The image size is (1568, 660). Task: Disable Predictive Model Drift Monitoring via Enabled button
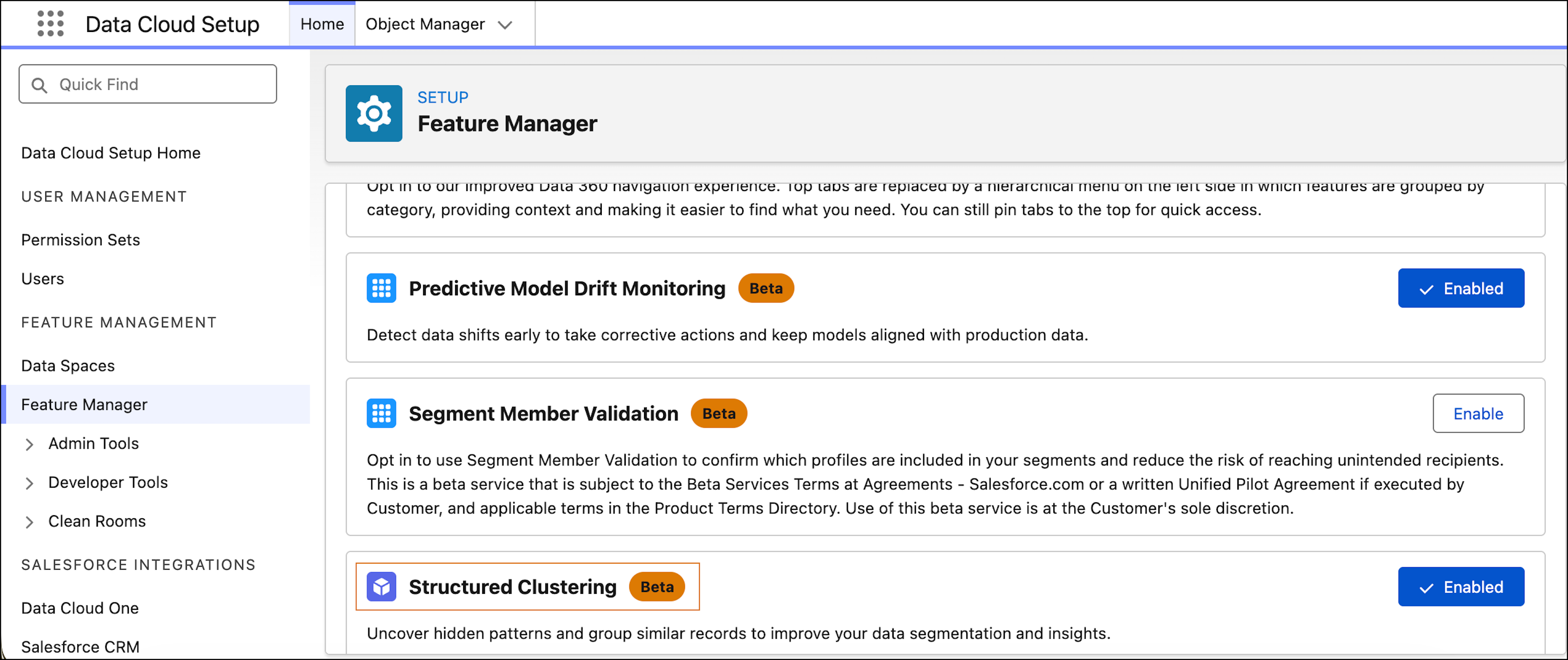point(1461,288)
